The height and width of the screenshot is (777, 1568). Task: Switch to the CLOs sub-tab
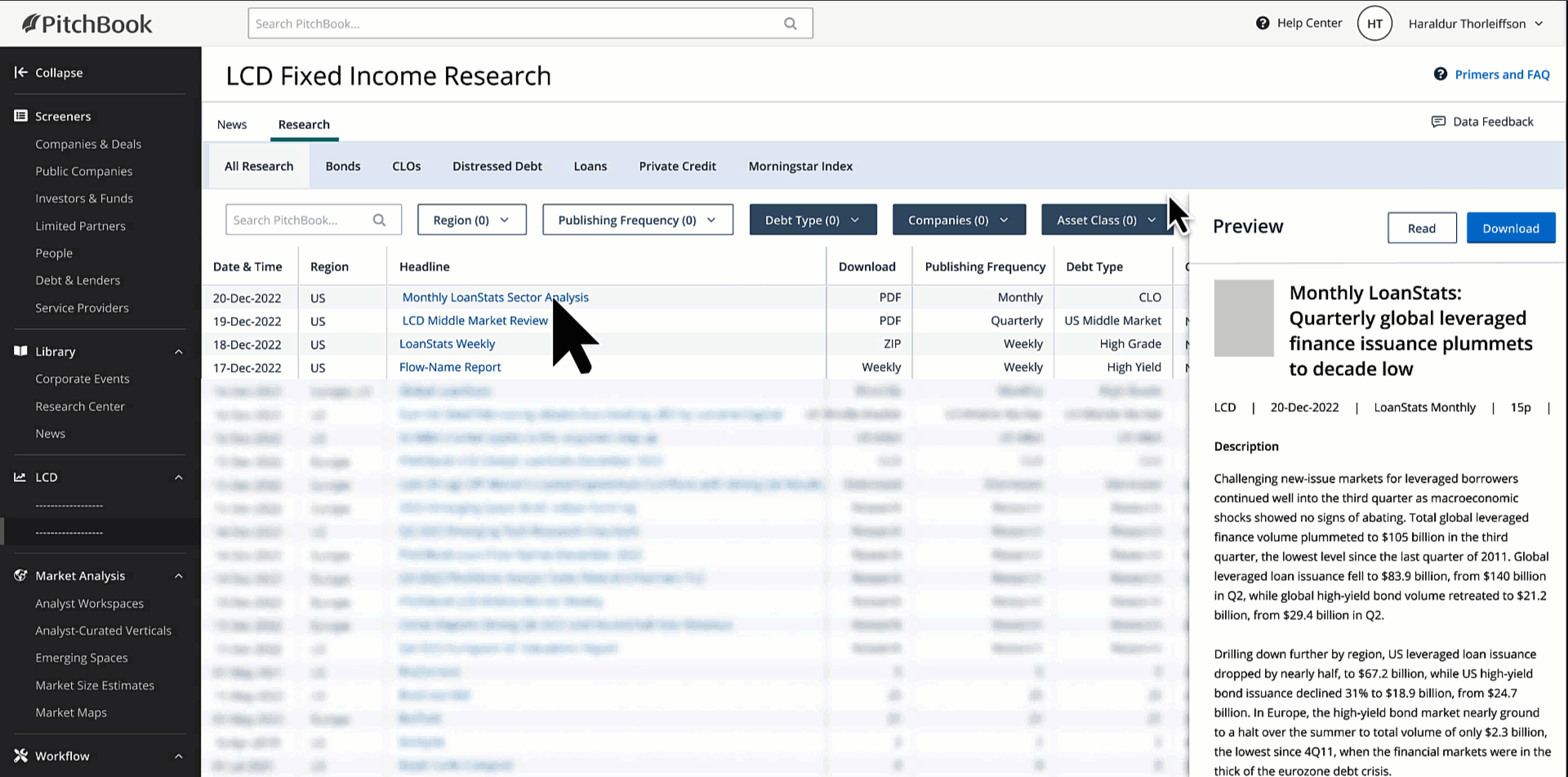tap(407, 166)
